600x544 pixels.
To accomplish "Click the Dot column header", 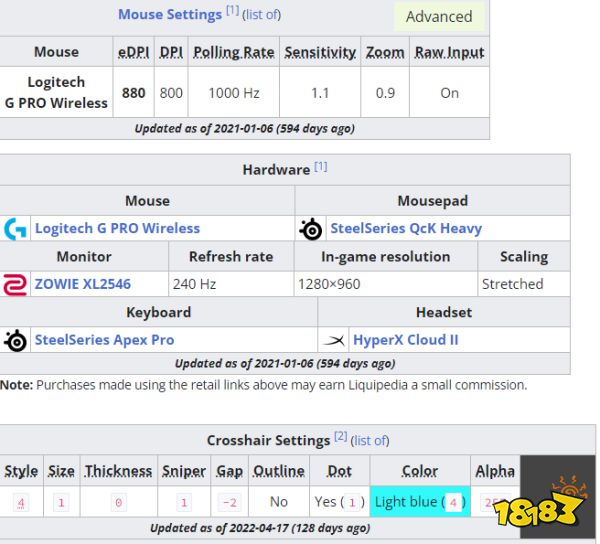I will click(x=339, y=471).
